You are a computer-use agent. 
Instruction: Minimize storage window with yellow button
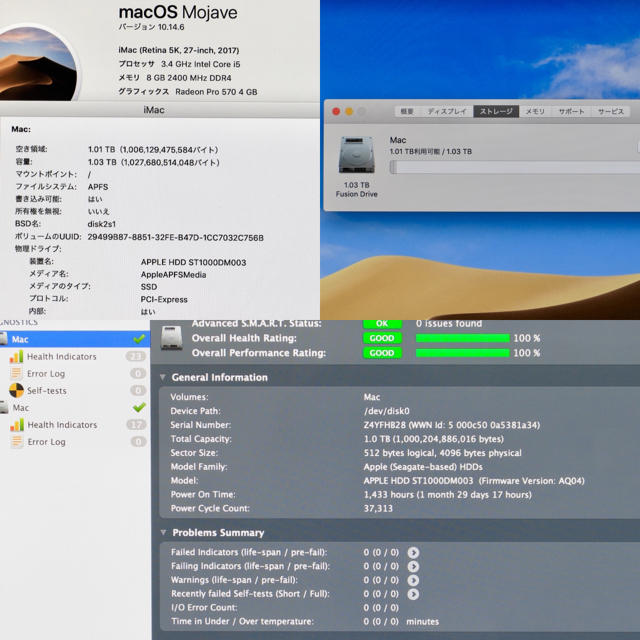click(349, 111)
